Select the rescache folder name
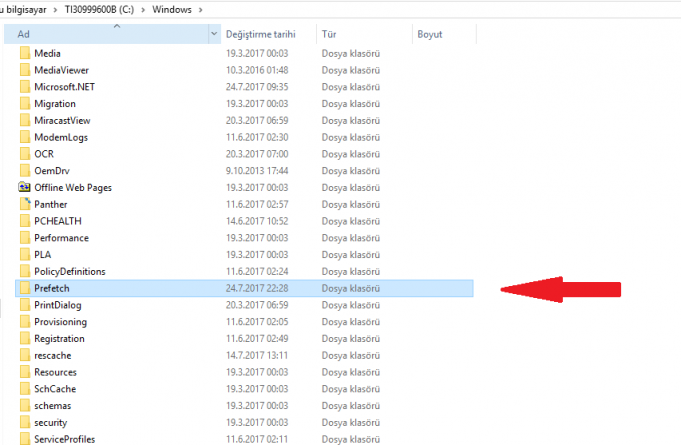Viewport: 681px width, 445px height. (53, 355)
